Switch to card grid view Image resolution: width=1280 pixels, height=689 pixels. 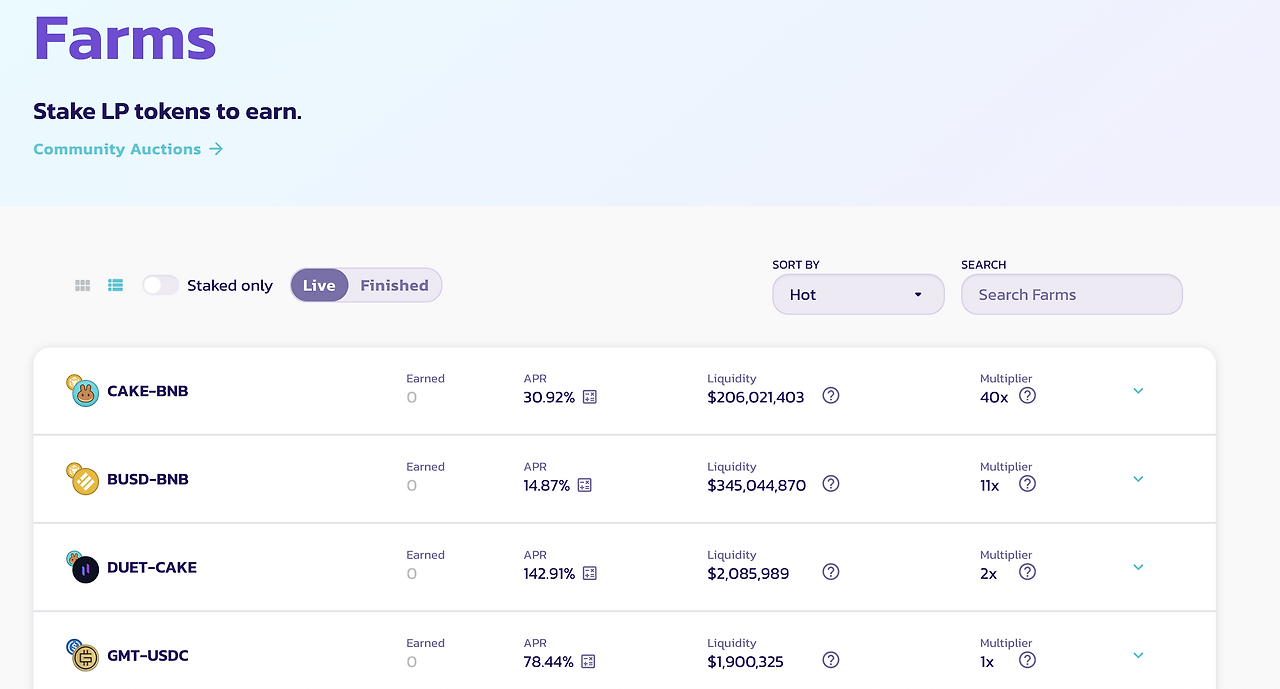[83, 285]
